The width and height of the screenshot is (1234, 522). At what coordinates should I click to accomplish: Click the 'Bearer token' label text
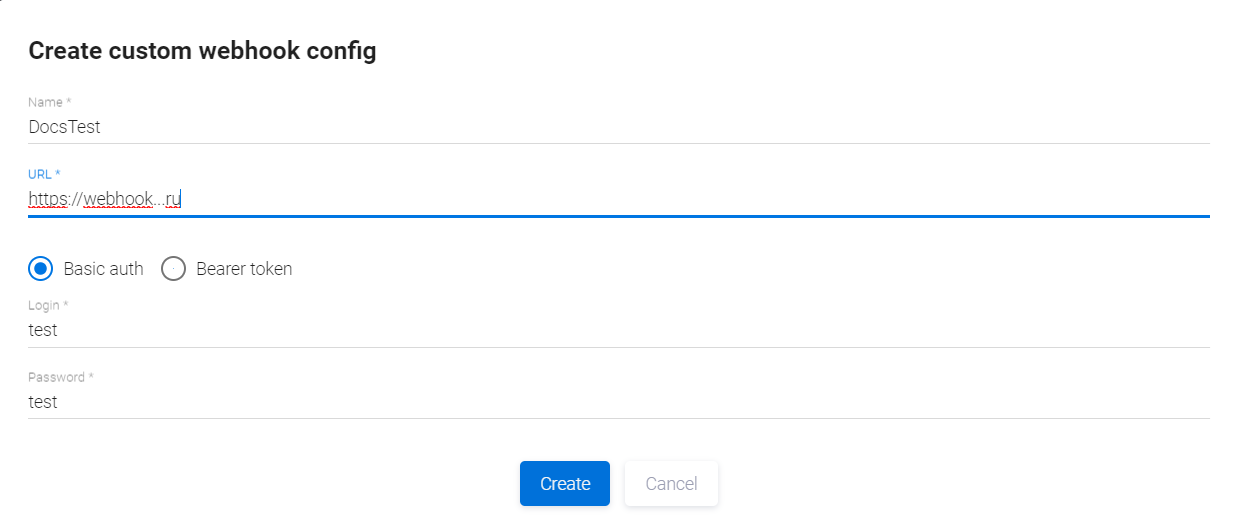[x=244, y=269]
